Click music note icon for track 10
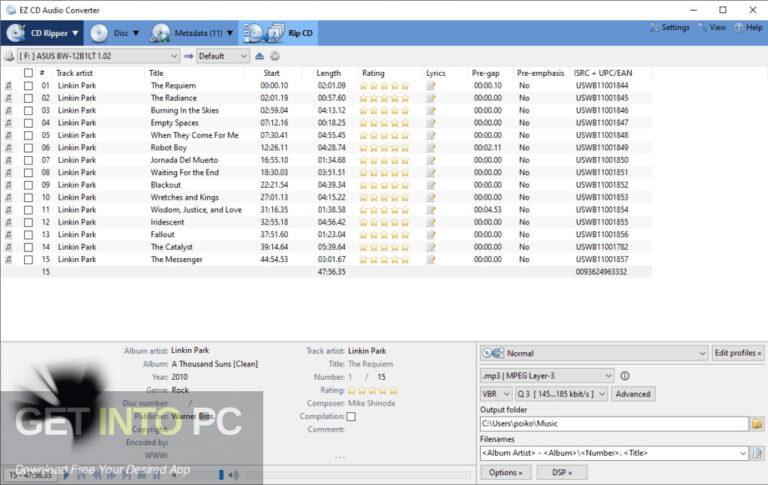This screenshot has width=768, height=485. click(8, 197)
